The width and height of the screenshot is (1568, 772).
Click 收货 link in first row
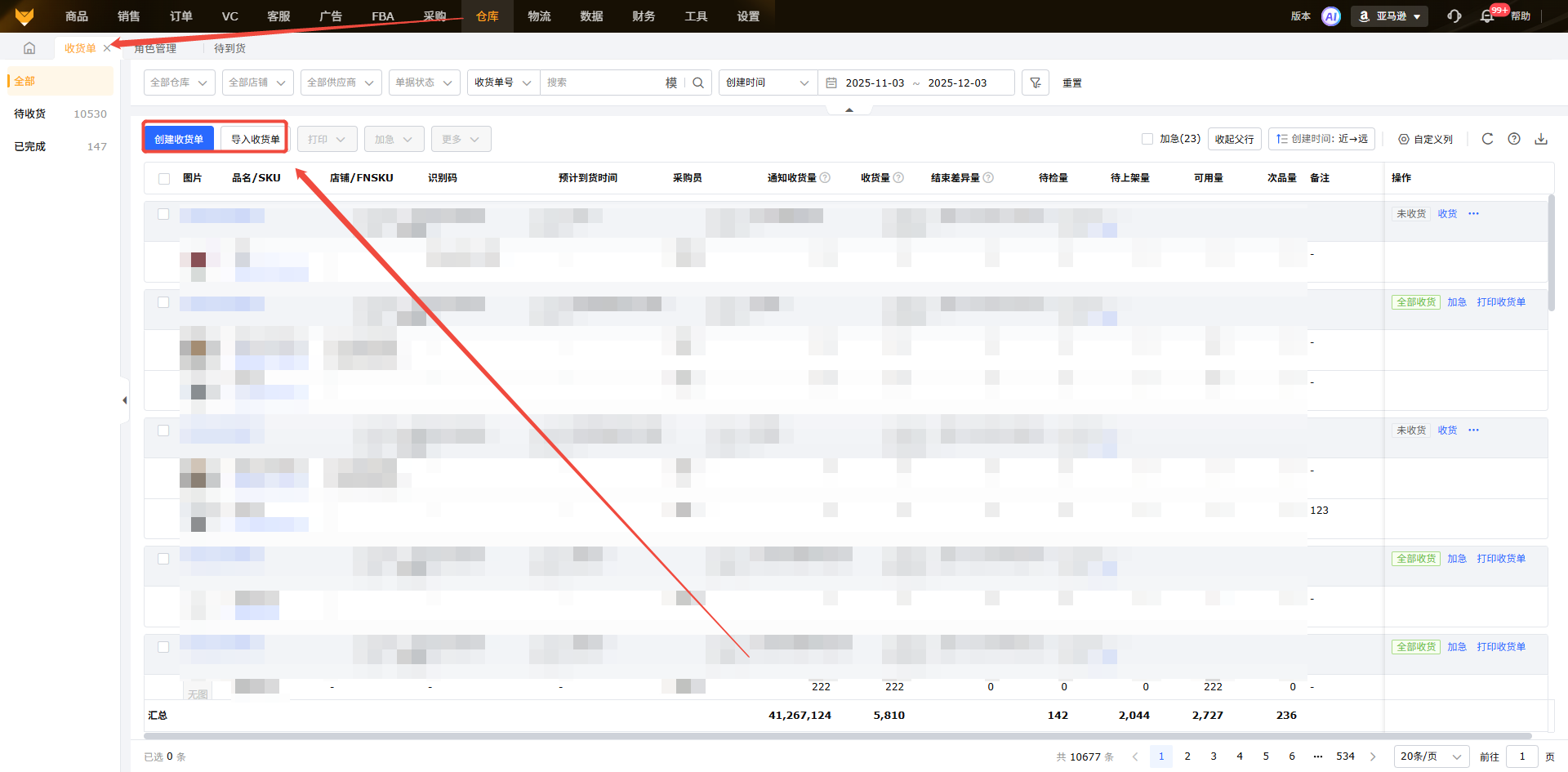[1447, 214]
